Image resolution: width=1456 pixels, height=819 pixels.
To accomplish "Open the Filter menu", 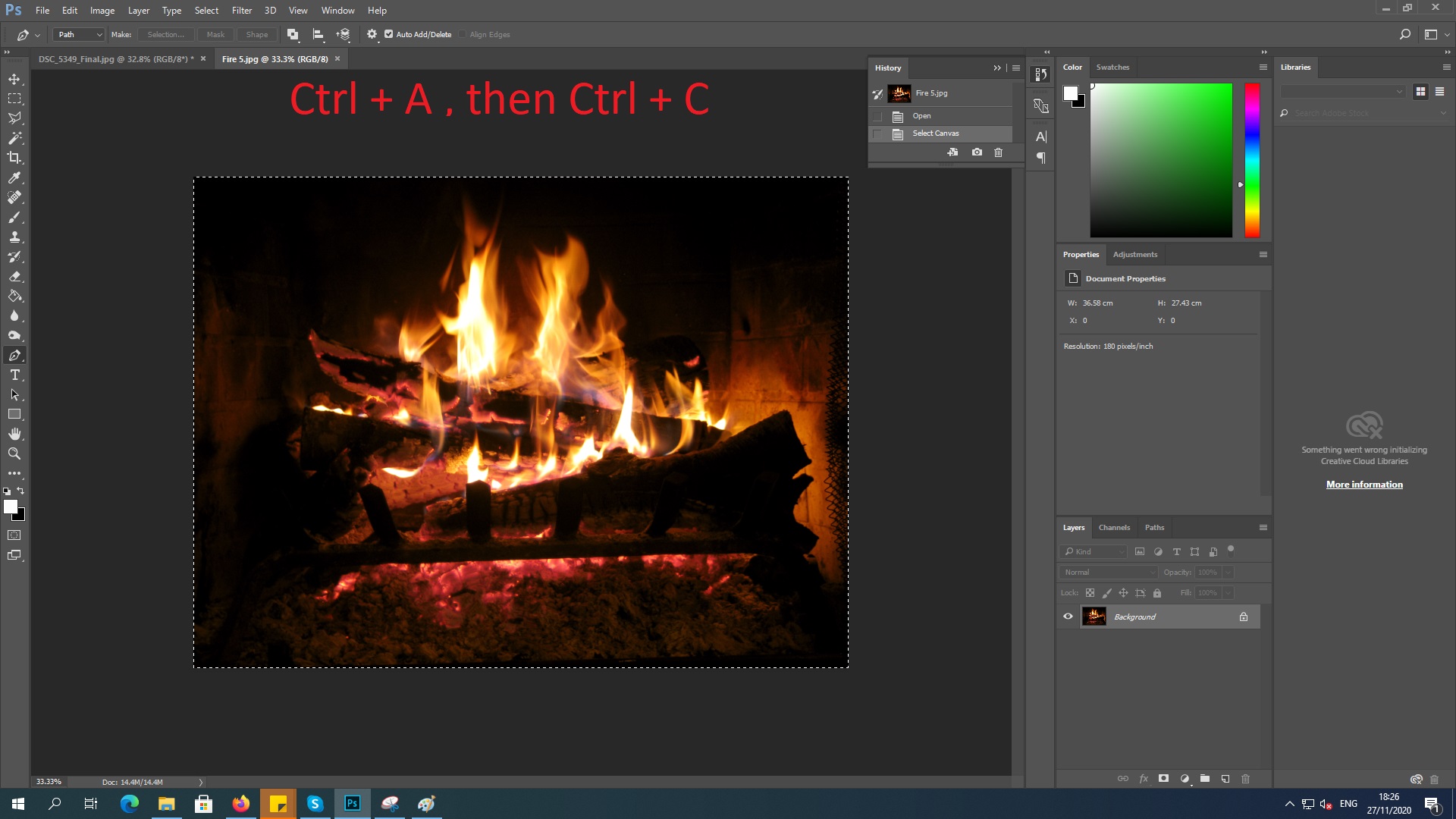I will [241, 10].
